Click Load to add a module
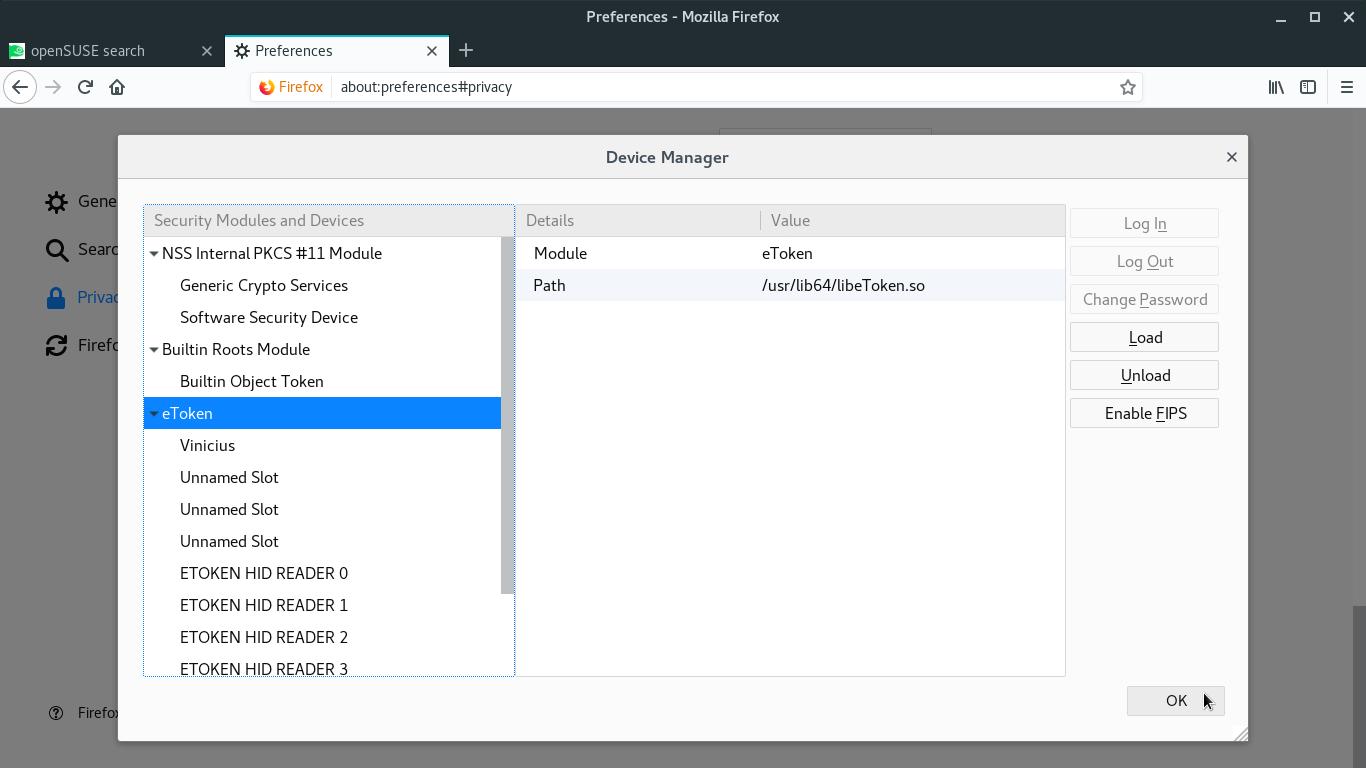 (1144, 338)
